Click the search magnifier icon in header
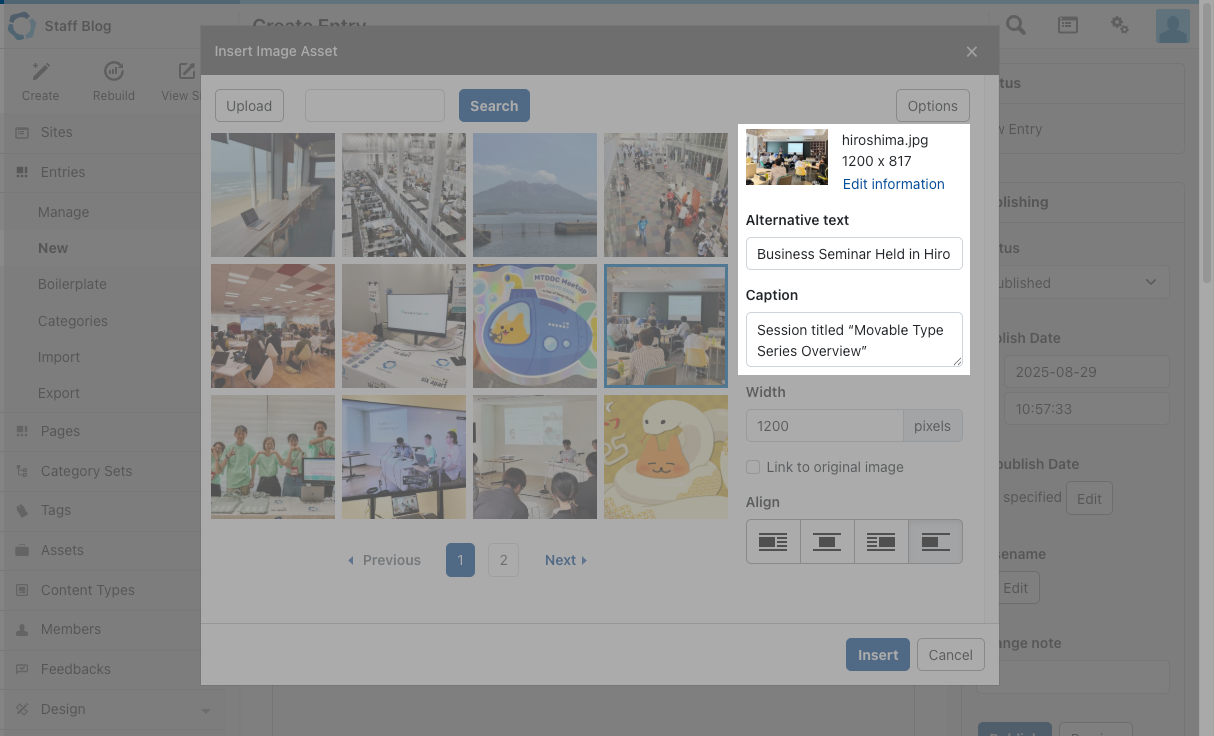Viewport: 1214px width, 736px height. point(1016,26)
